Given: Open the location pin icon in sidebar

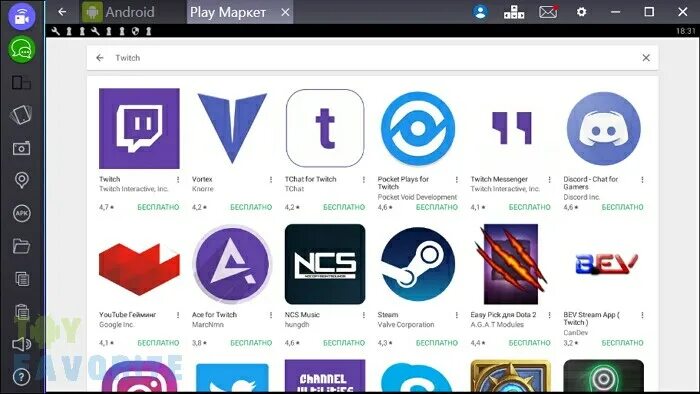Looking at the screenshot, I should (x=21, y=180).
